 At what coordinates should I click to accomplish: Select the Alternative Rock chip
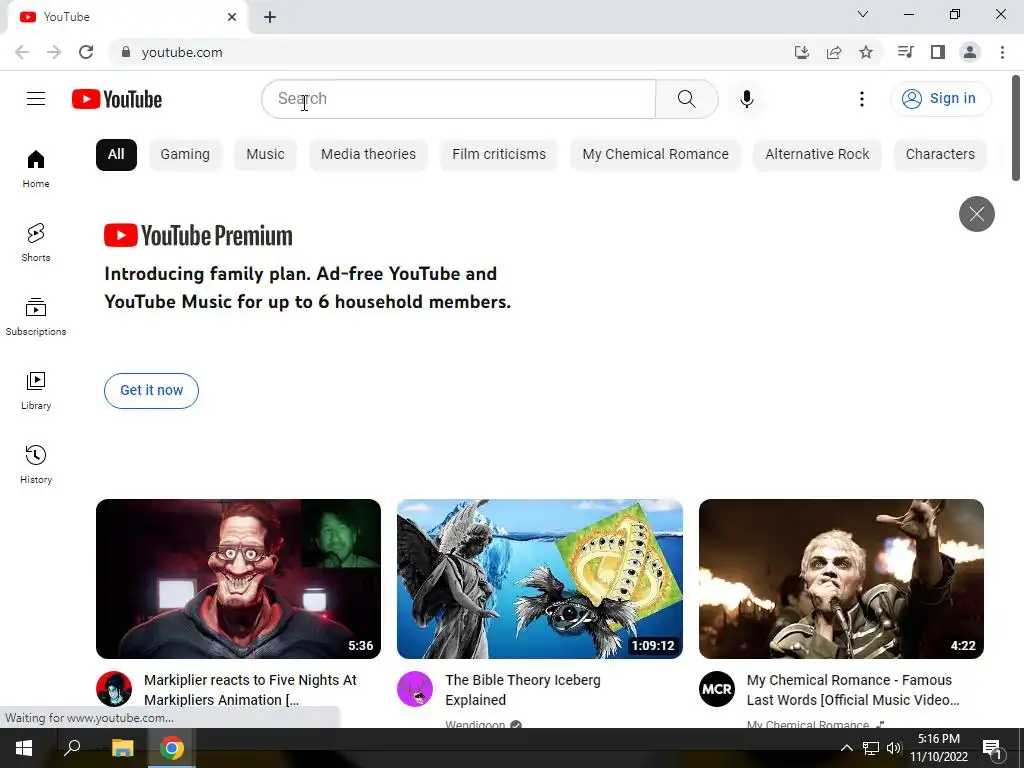[x=817, y=155]
